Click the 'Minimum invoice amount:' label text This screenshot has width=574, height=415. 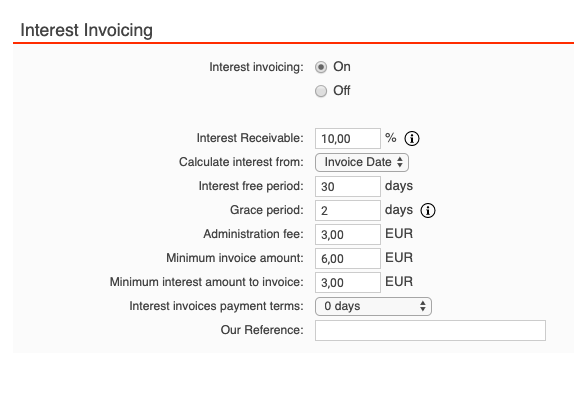pos(235,258)
